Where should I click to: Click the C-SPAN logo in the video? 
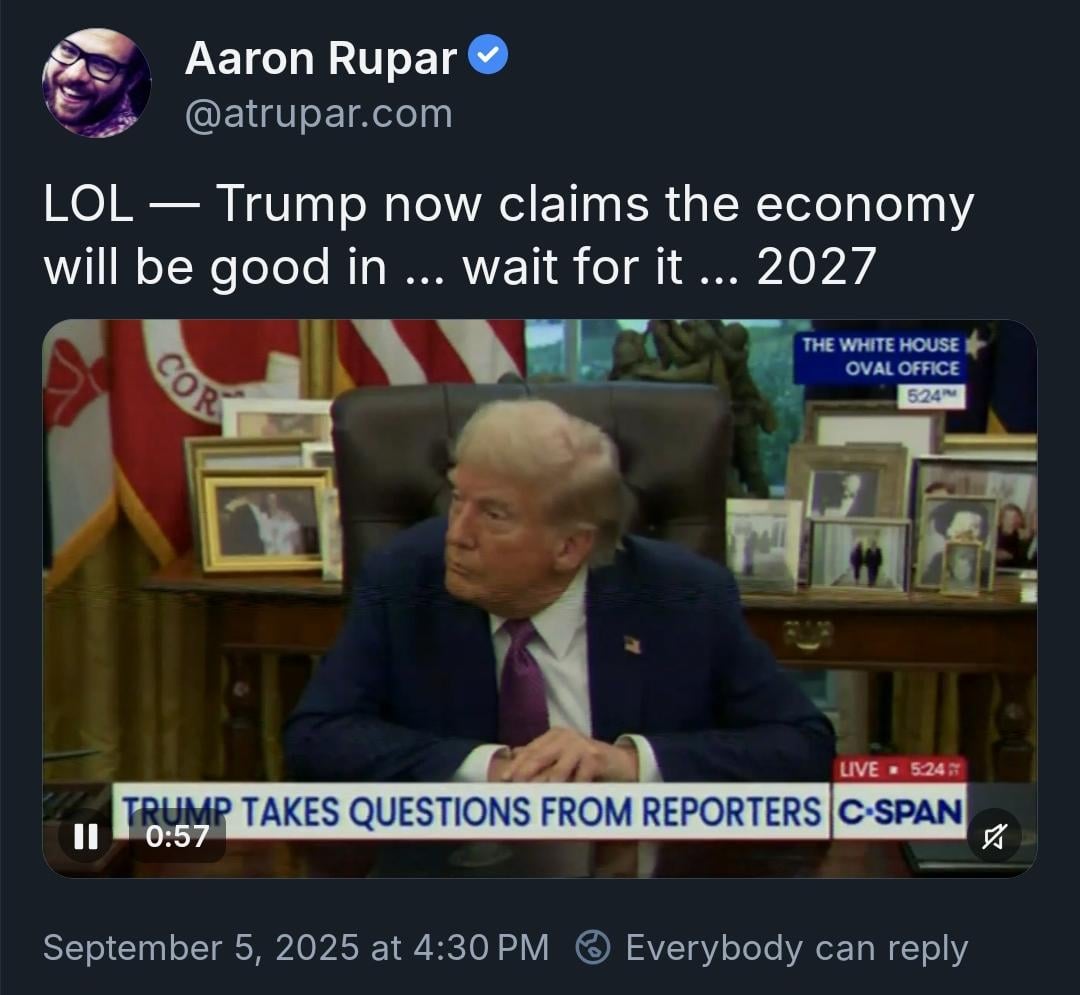[900, 811]
